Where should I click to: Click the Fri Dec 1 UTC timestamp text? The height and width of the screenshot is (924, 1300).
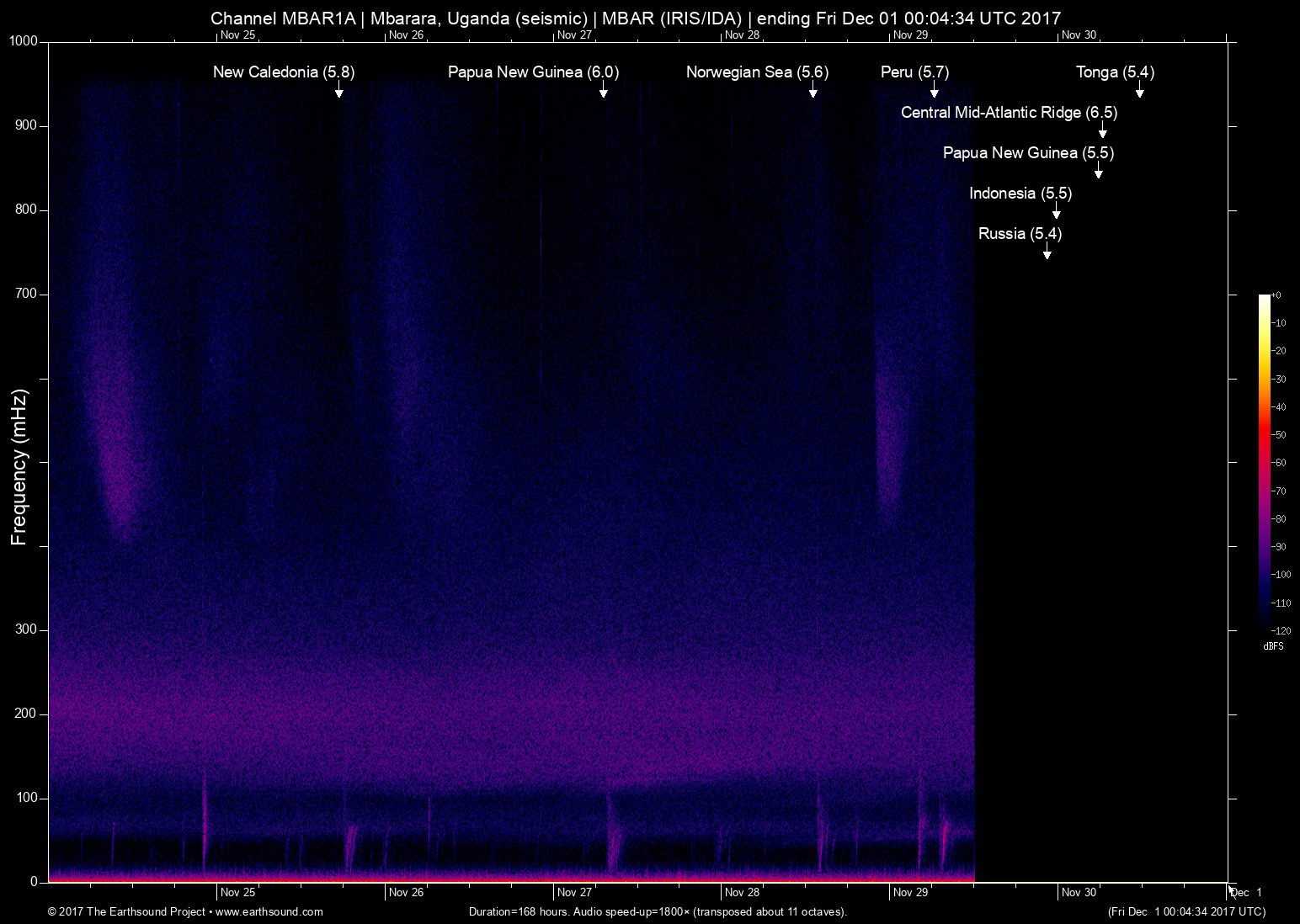click(1185, 911)
